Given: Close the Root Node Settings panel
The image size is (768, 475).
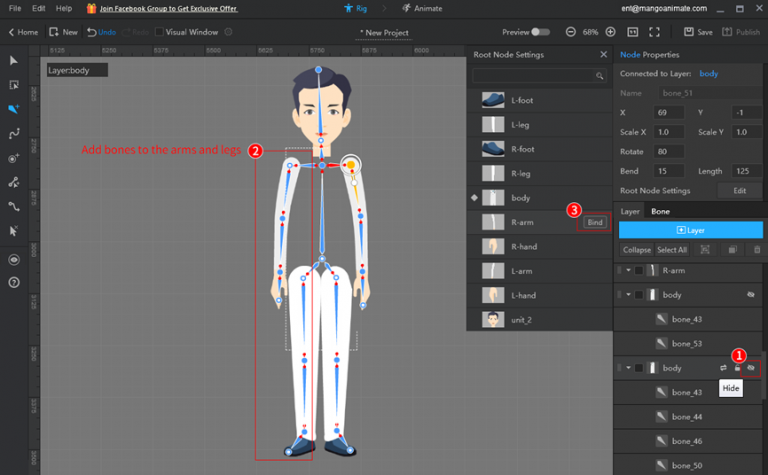Looking at the screenshot, I should coord(603,54).
